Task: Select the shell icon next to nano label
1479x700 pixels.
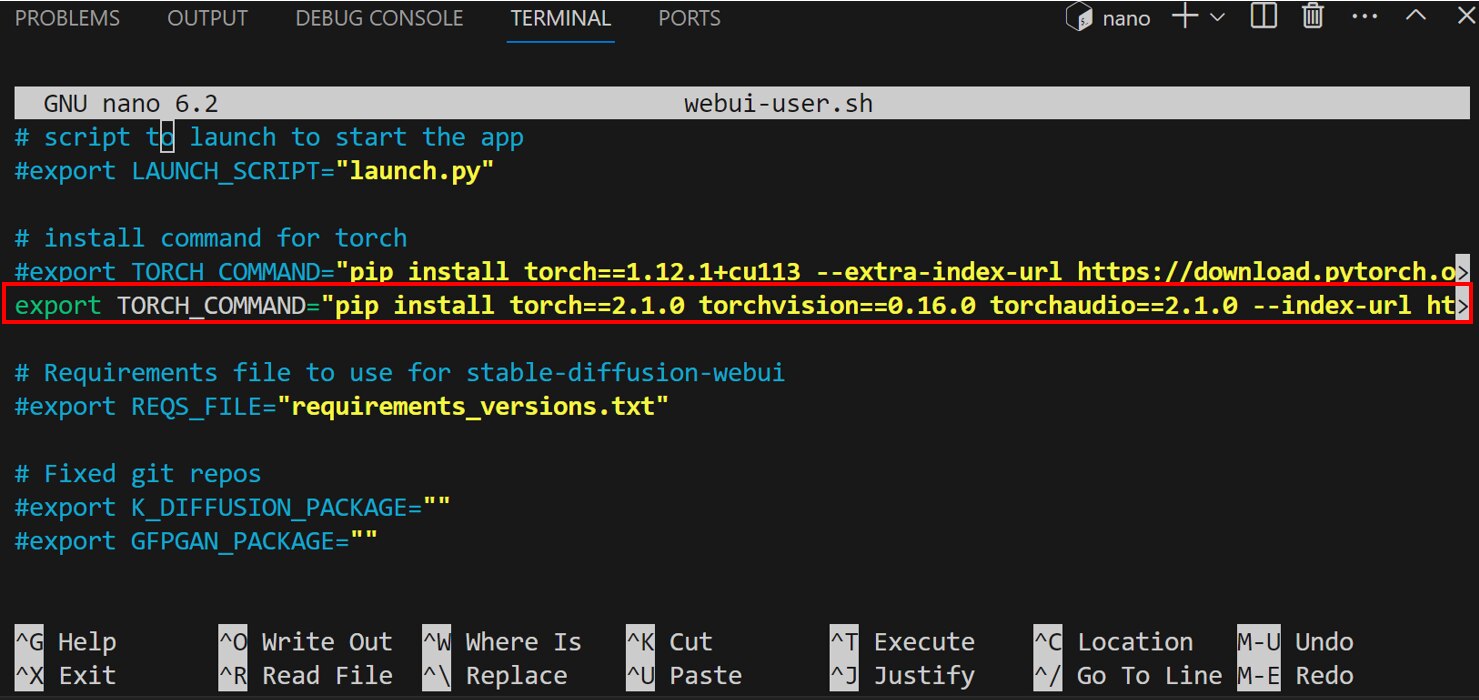Action: pos(1079,16)
